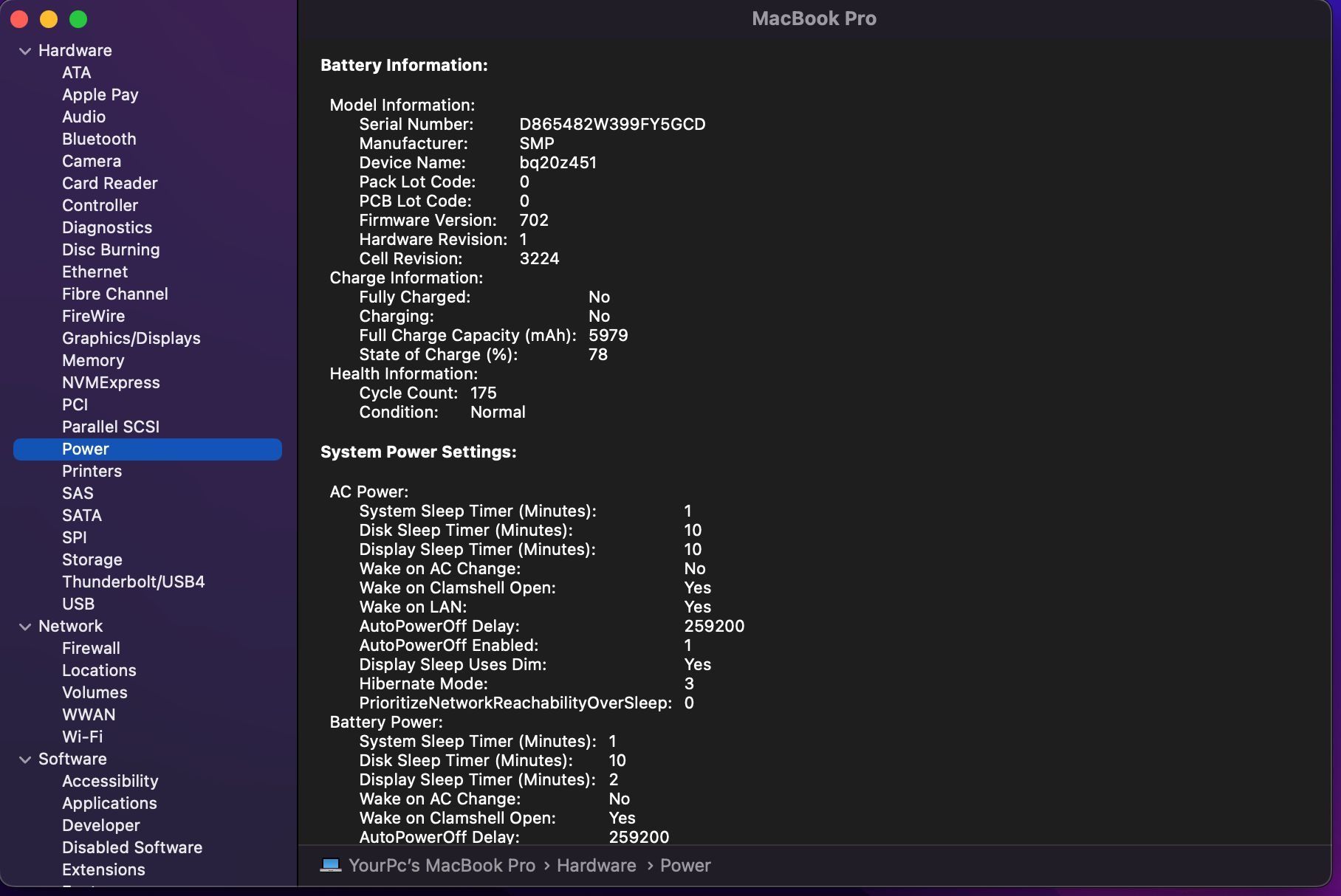Collapse the Network section chevron
Image resolution: width=1341 pixels, height=896 pixels.
(x=25, y=627)
